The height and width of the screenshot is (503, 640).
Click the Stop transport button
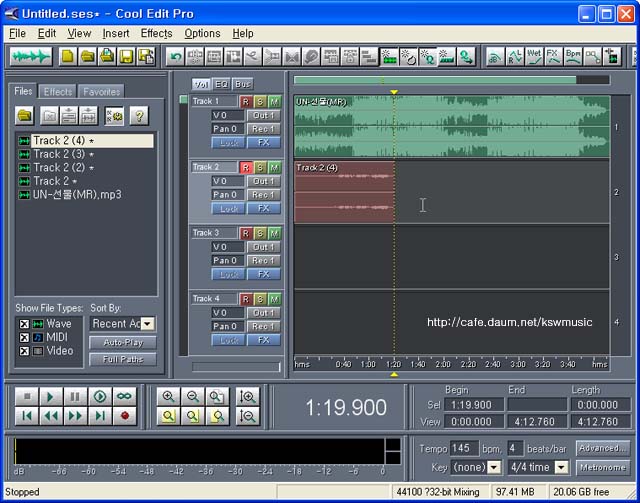pyautogui.click(x=27, y=396)
